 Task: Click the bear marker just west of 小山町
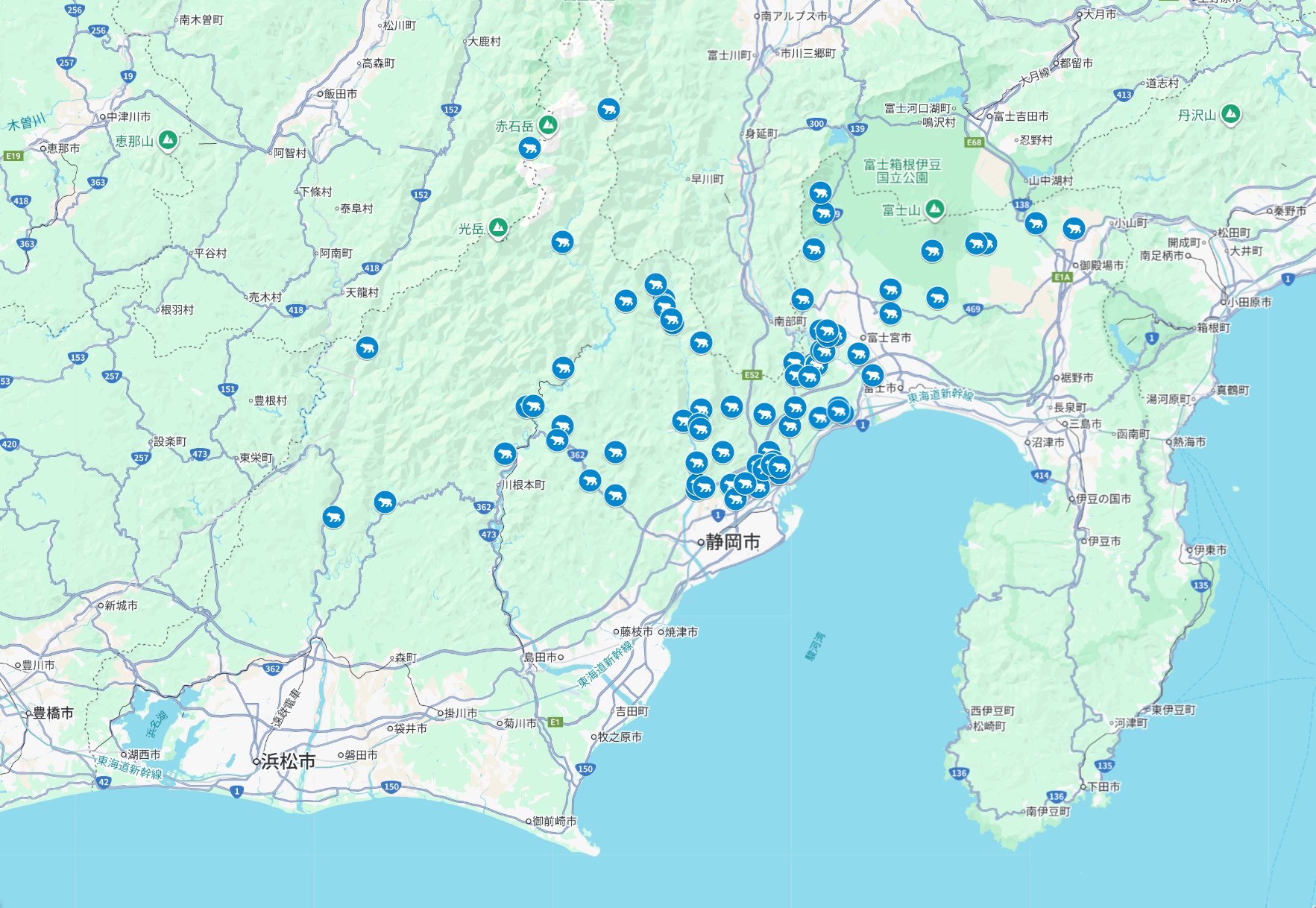pos(1073,228)
